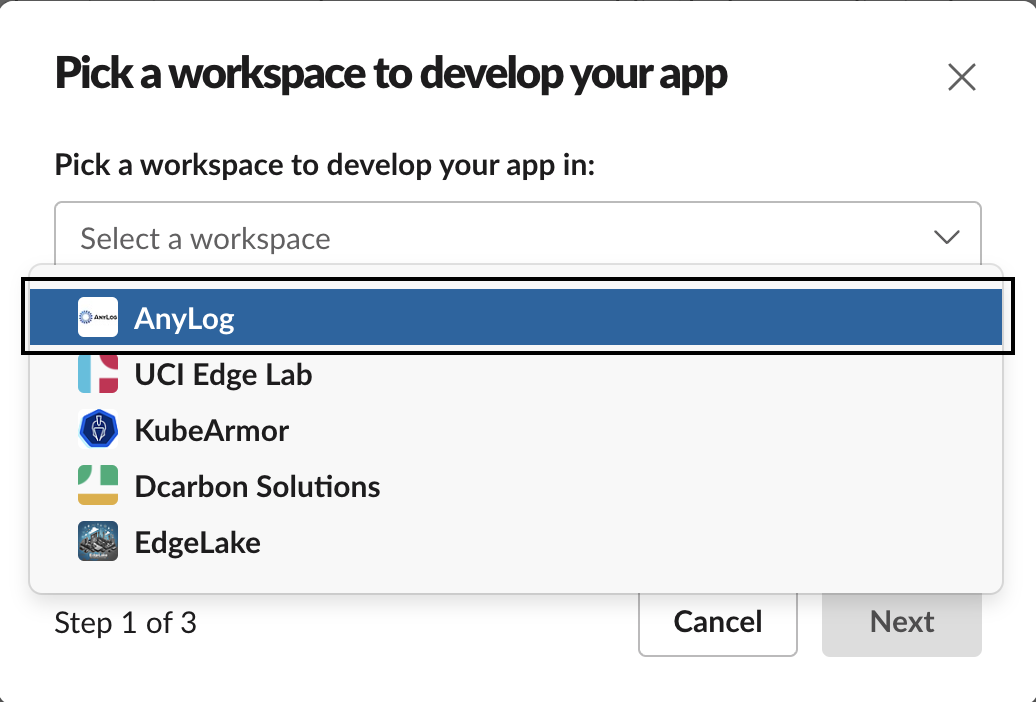The image size is (1036, 702).
Task: Click the Step 1 of 3 indicator
Action: (126, 623)
